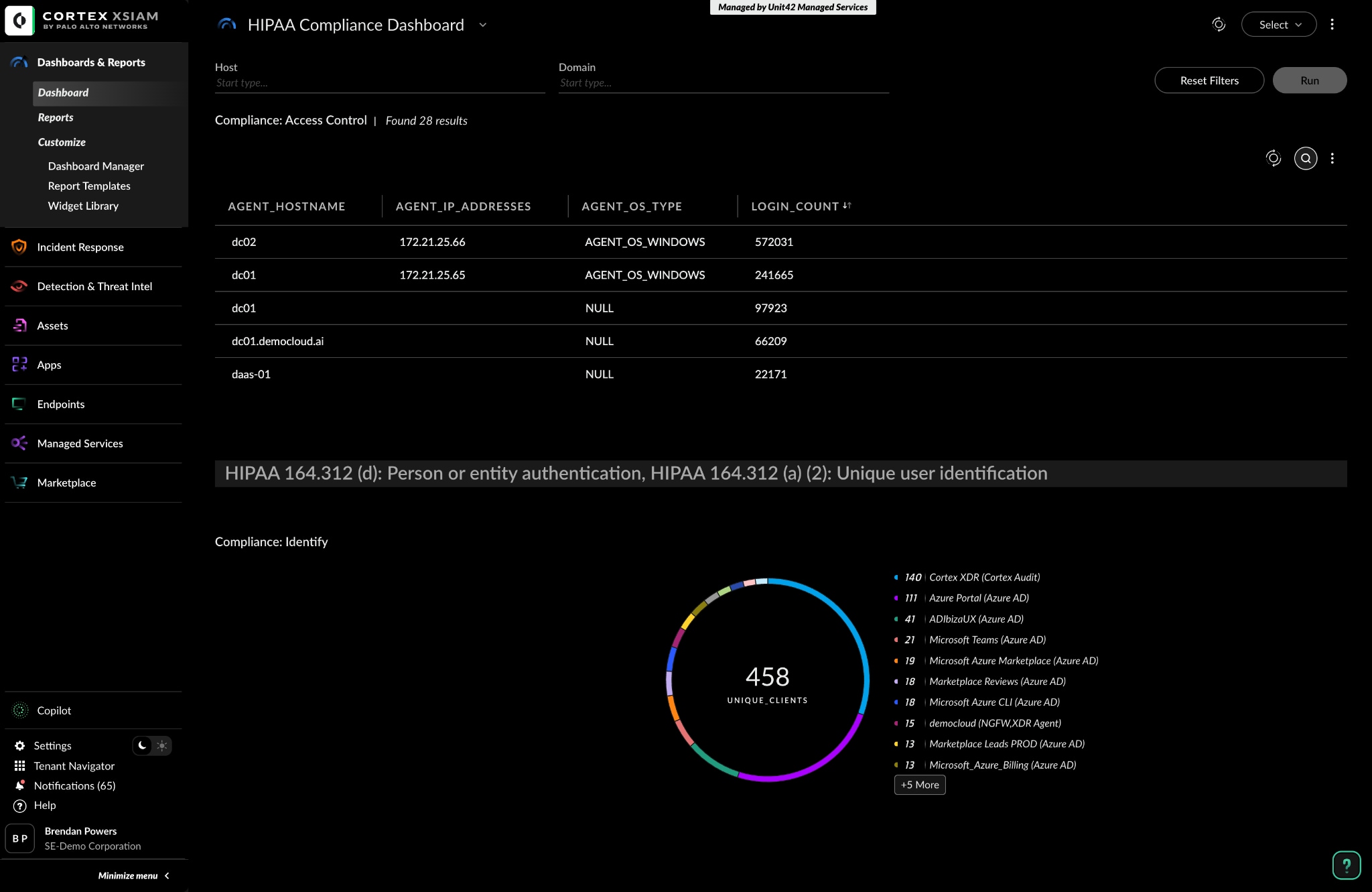Open Notifications (65)
Screen dimensions: 1372x892
click(x=75, y=785)
